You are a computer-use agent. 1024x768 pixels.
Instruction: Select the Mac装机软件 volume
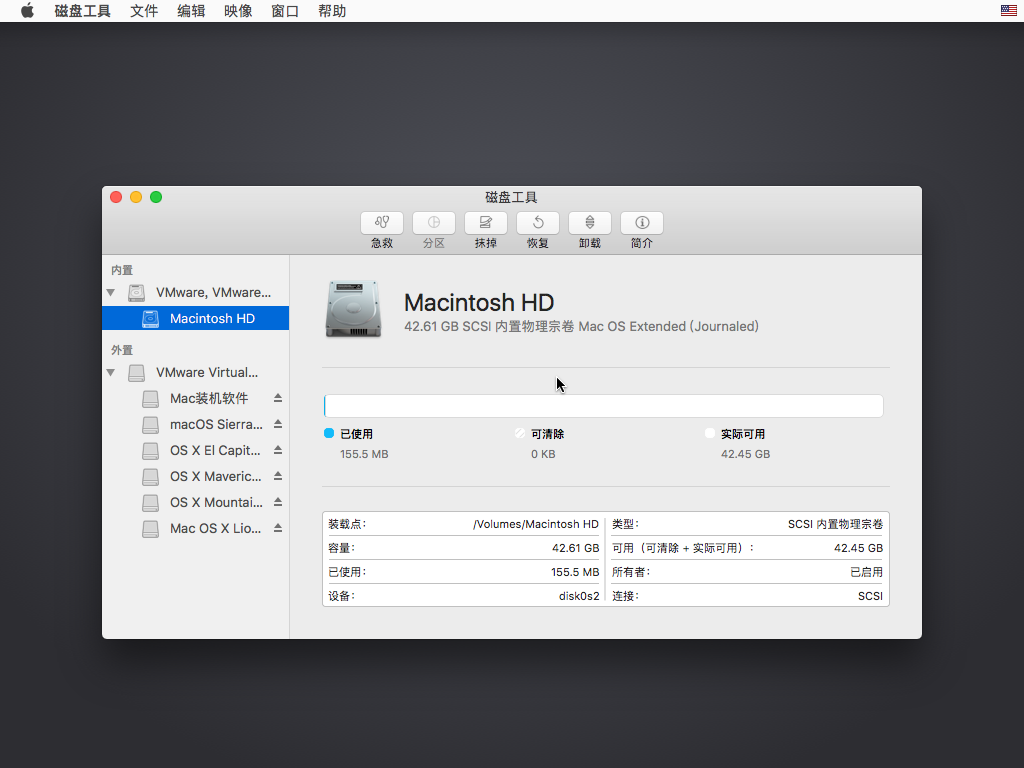(195, 398)
